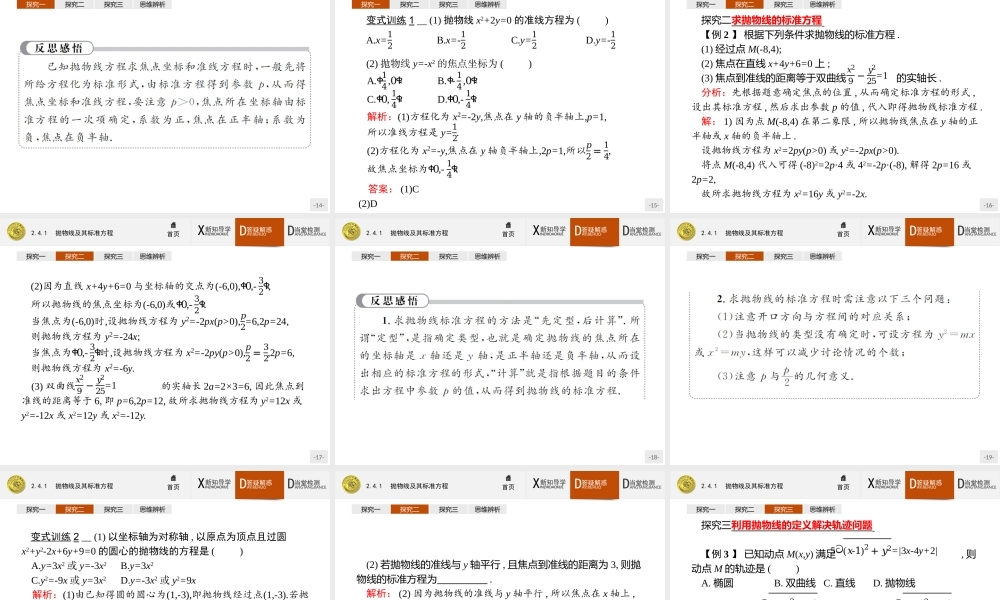Select D当堂检测 on the 例3 slide
The image size is (1000, 600).
976,483
